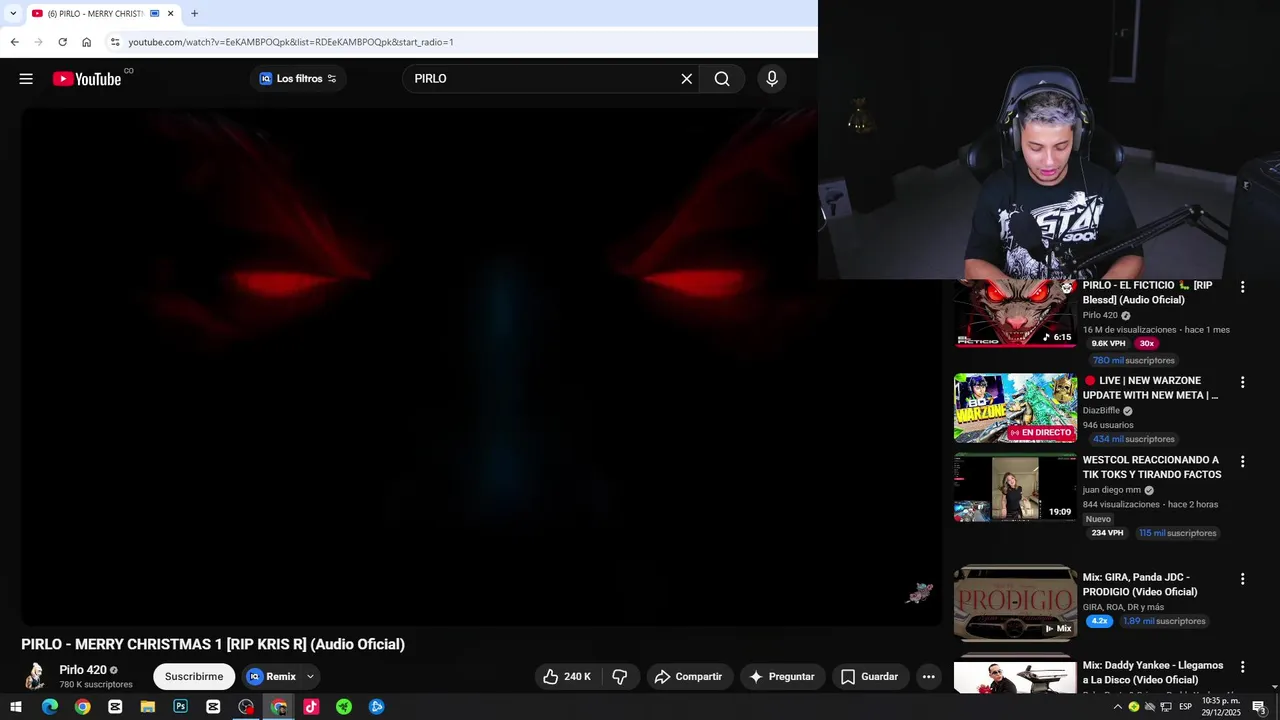Open the Pirlo 420 channel name link
1280x720 pixels.
tap(83, 670)
